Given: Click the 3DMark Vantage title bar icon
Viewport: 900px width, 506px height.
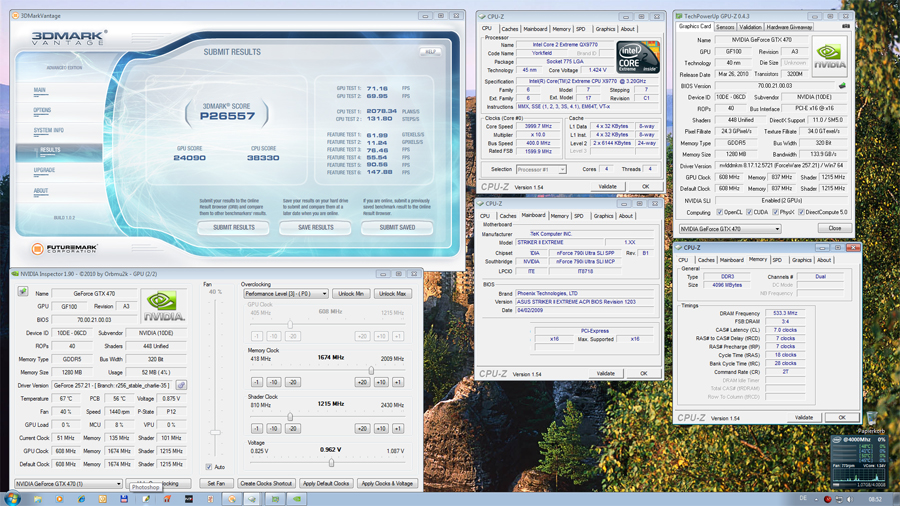Looking at the screenshot, I should 15,16.
